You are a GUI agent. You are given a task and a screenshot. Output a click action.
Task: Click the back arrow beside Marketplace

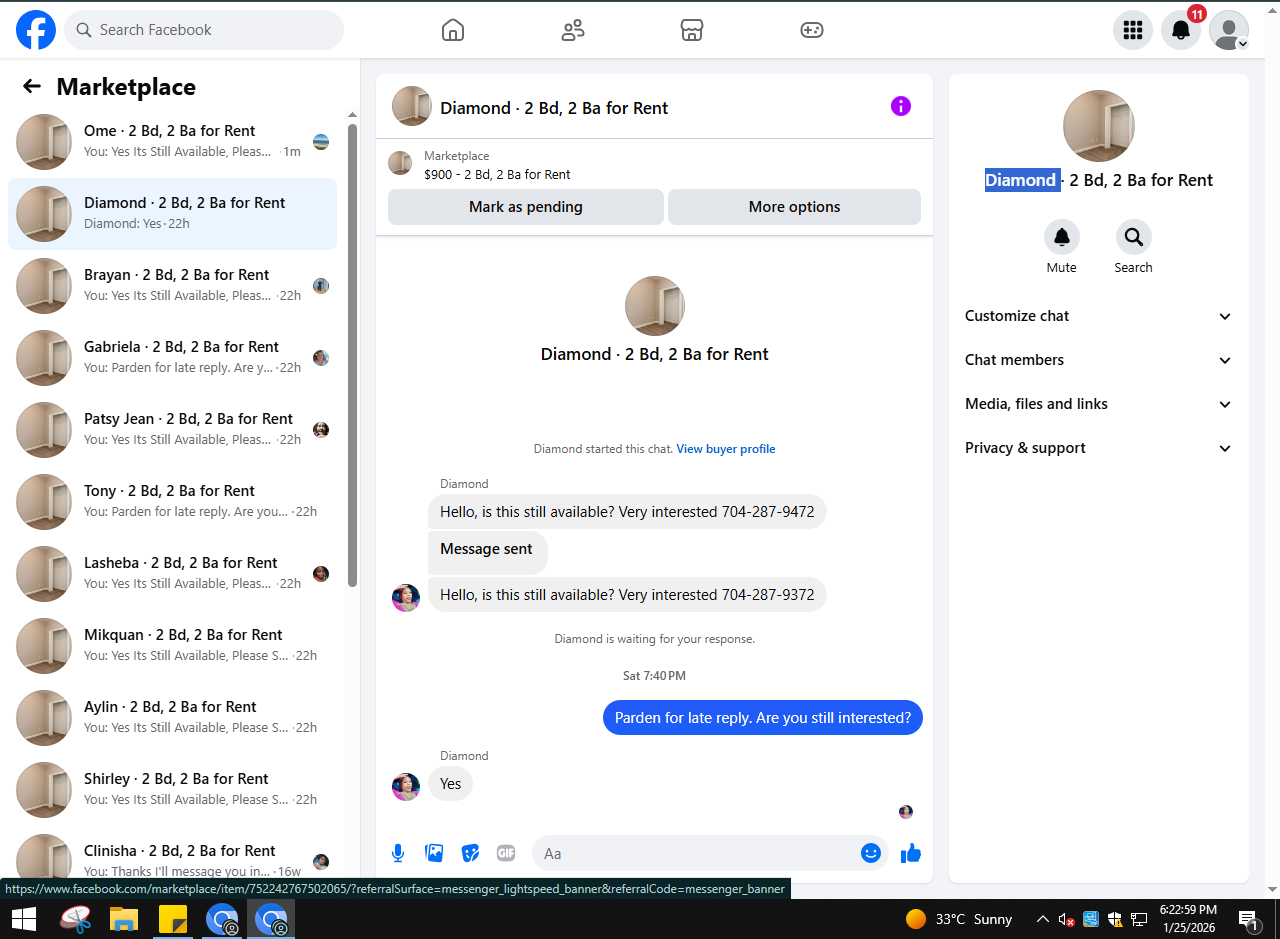pyautogui.click(x=32, y=87)
